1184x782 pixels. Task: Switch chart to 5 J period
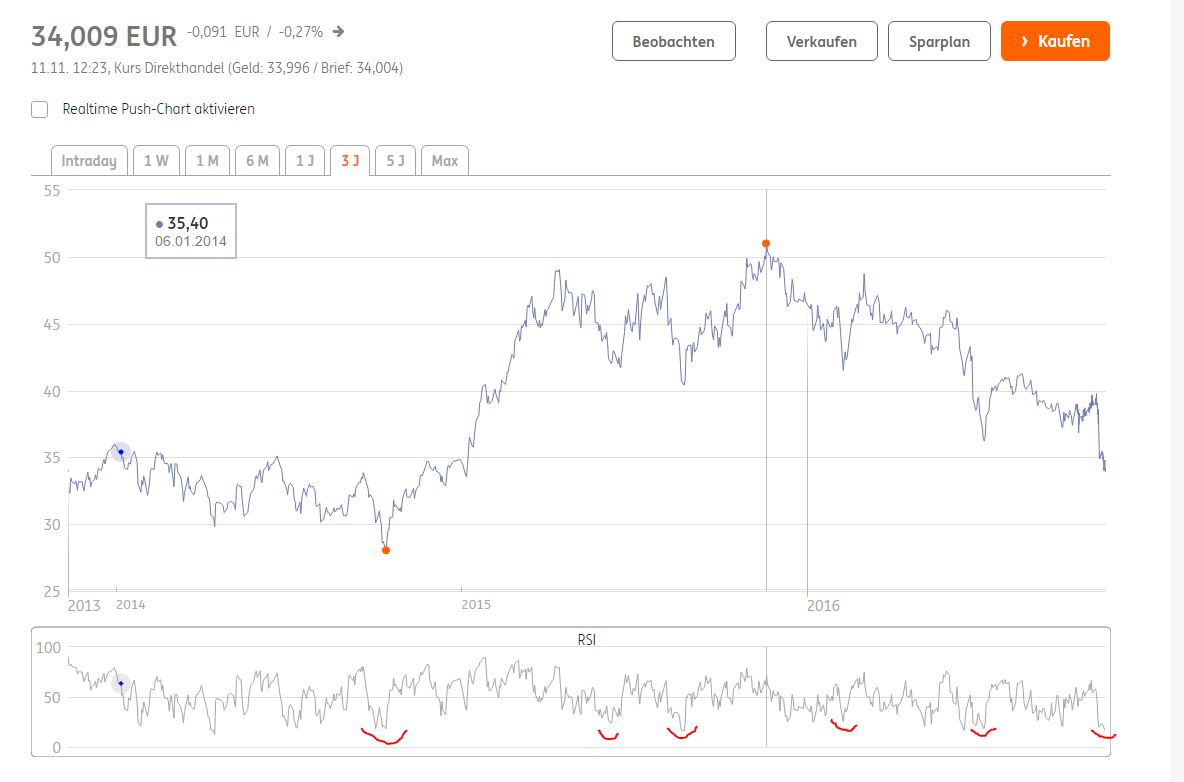(x=396, y=161)
